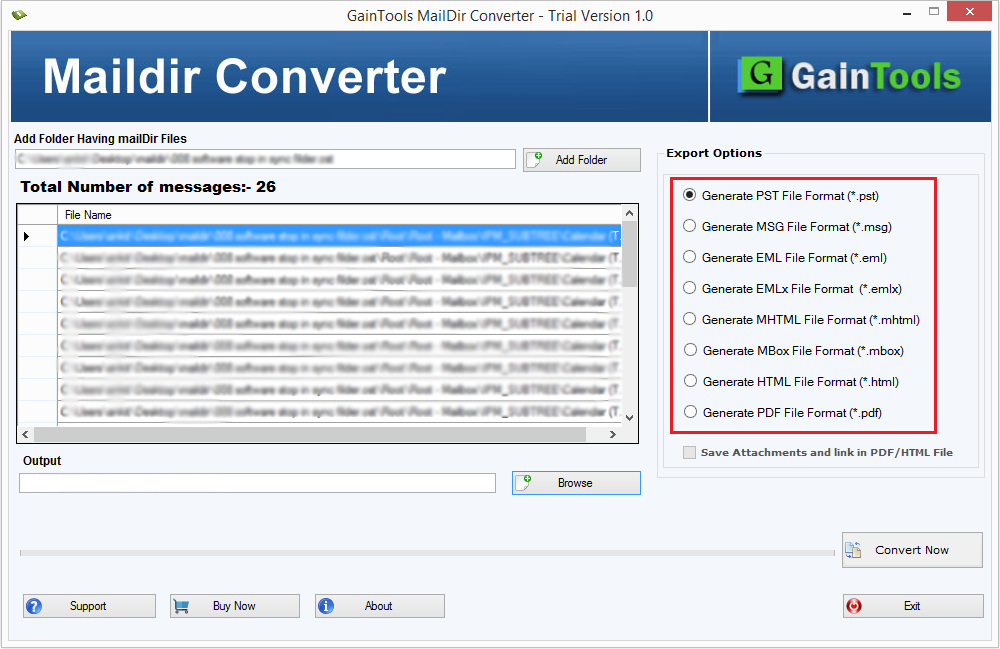Click the conversion progress bar
The height and width of the screenshot is (649, 1000).
click(420, 550)
